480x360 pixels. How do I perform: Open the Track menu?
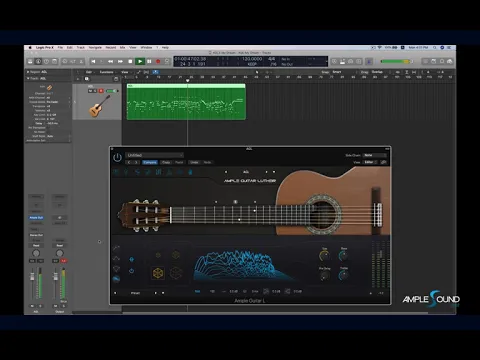tap(81, 48)
